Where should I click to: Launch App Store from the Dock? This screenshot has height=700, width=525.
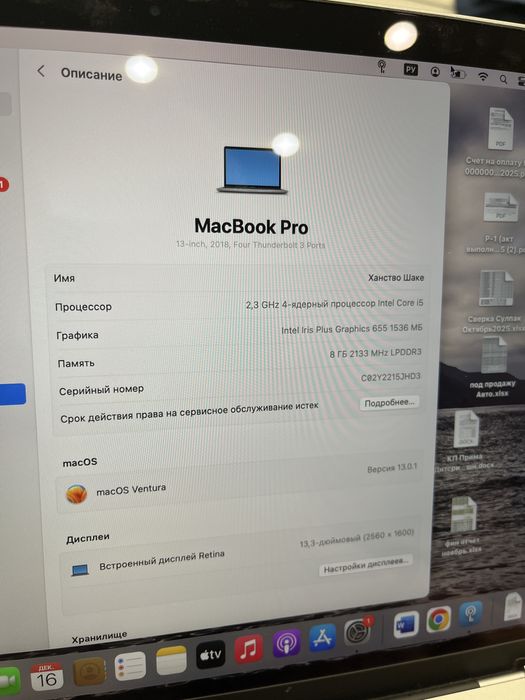[x=322, y=638]
